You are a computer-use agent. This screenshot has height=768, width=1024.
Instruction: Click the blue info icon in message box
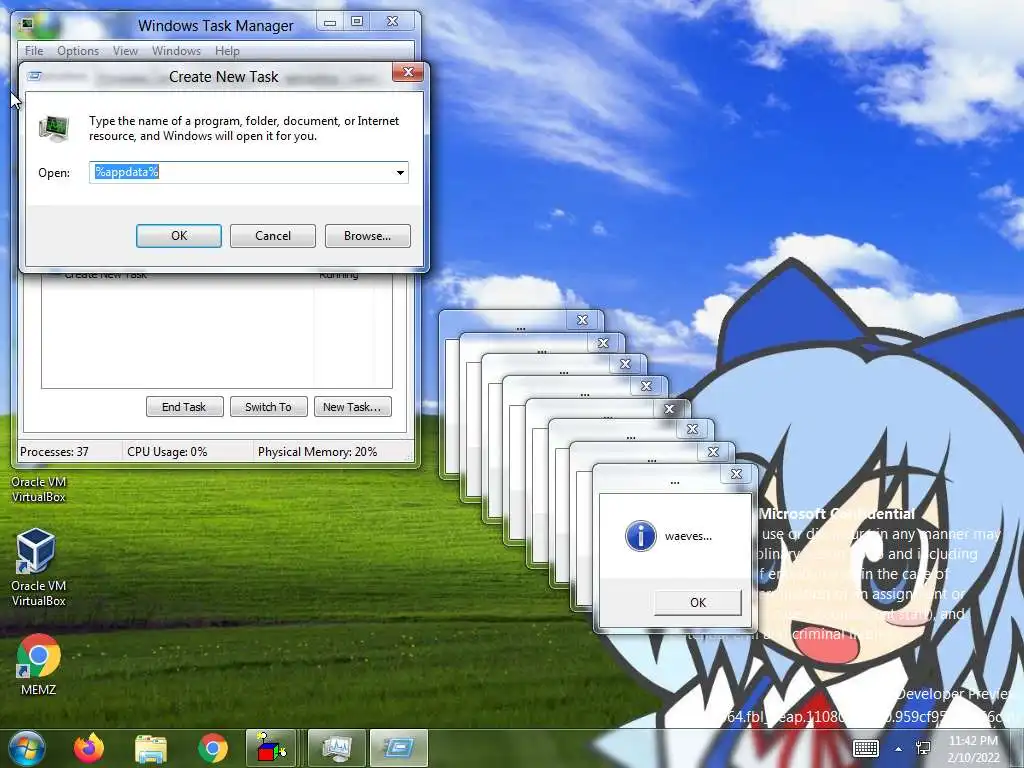[x=641, y=536]
